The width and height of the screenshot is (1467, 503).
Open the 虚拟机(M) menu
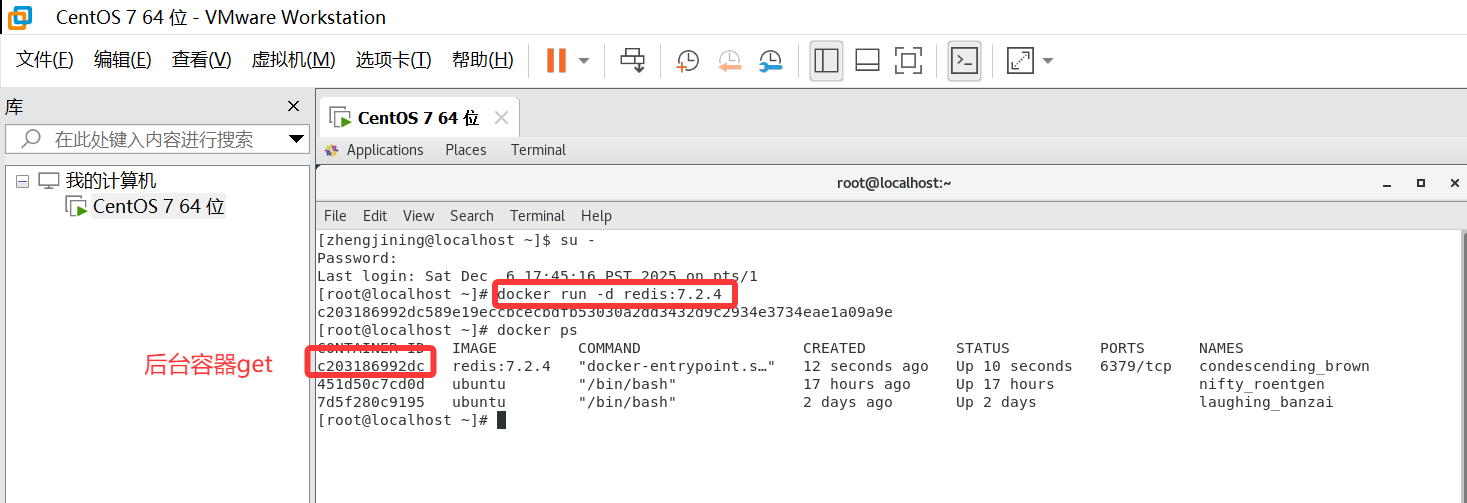pyautogui.click(x=293, y=60)
